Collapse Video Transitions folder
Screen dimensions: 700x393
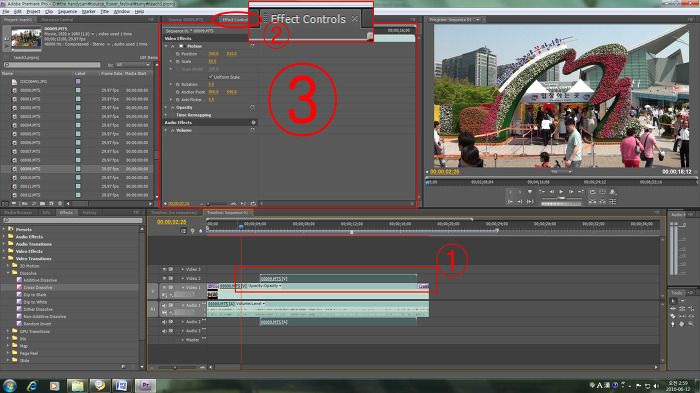tap(4, 259)
